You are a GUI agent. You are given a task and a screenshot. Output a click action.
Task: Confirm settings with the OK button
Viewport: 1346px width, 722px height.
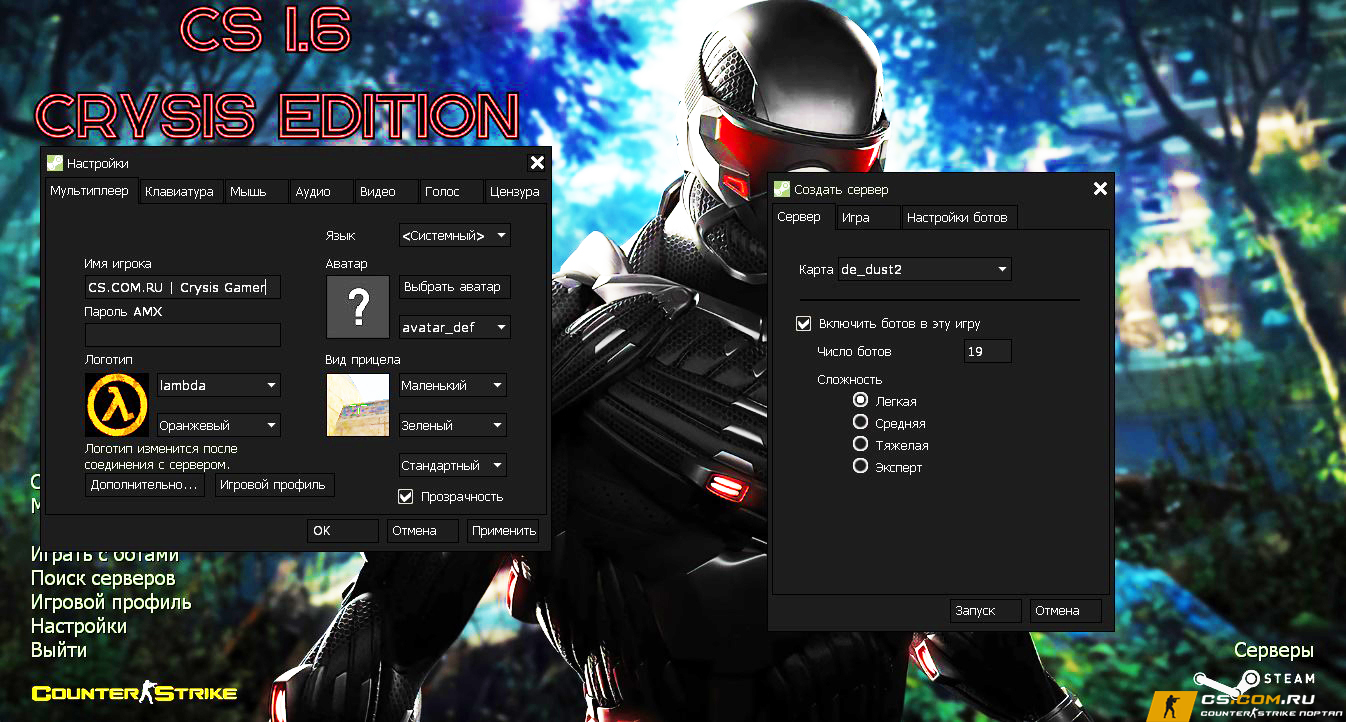[343, 530]
